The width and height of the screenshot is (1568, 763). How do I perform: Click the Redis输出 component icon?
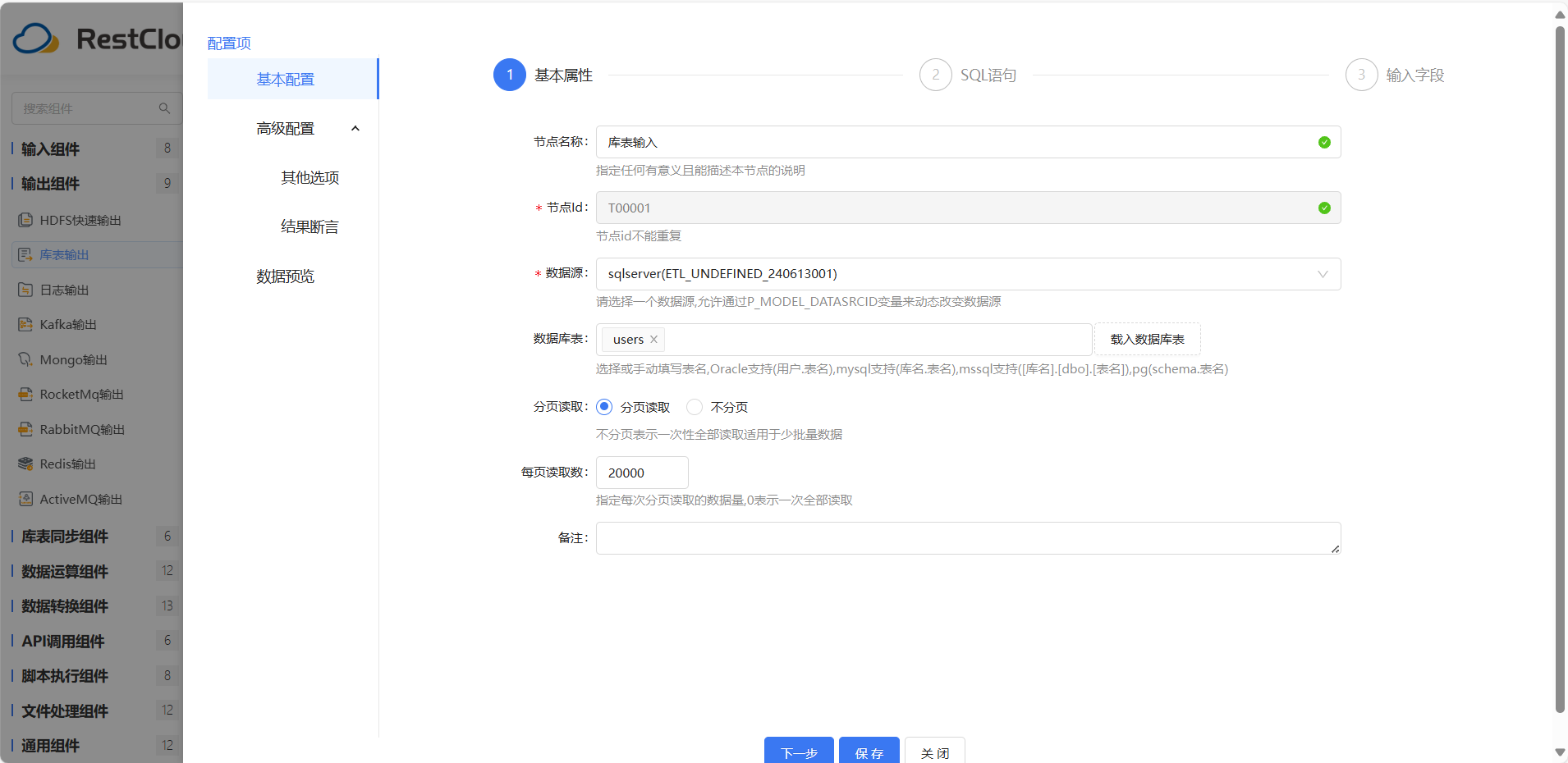25,464
